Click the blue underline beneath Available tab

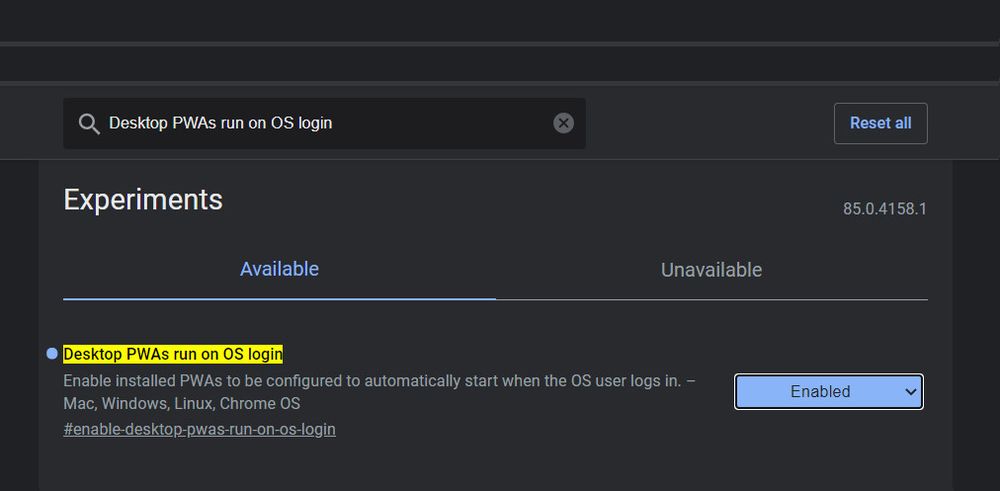279,298
